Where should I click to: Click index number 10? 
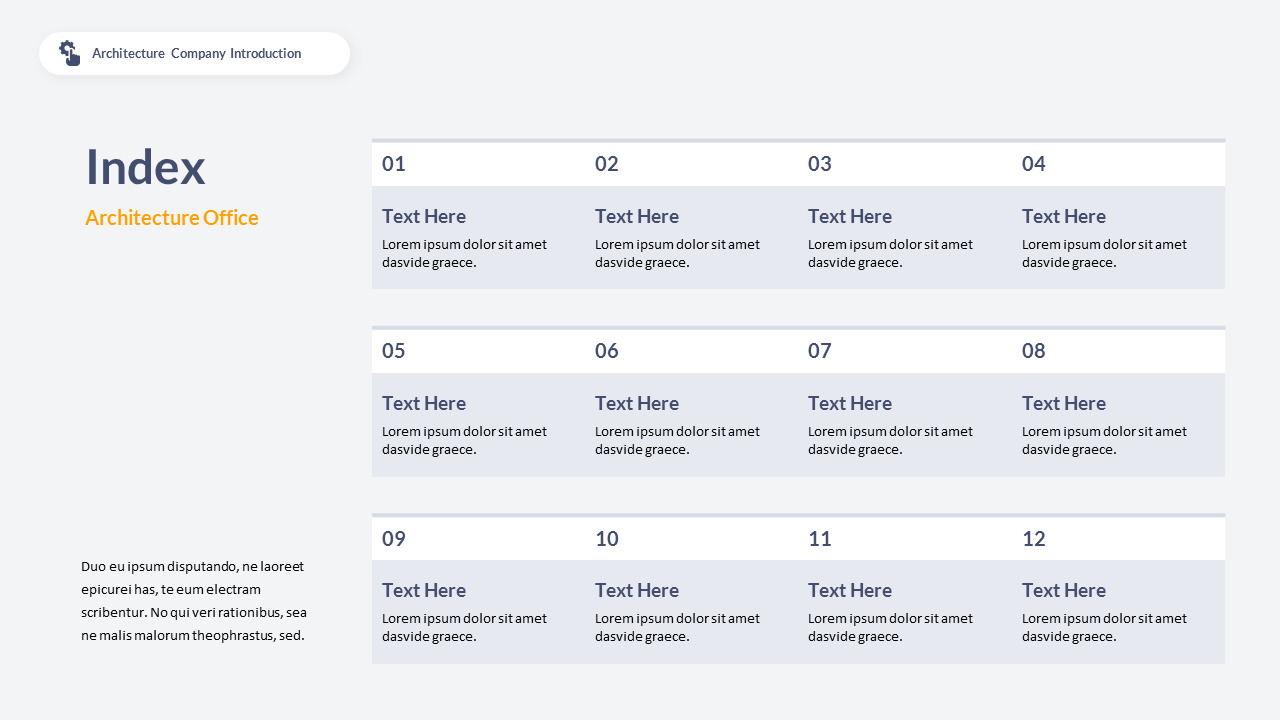click(607, 539)
